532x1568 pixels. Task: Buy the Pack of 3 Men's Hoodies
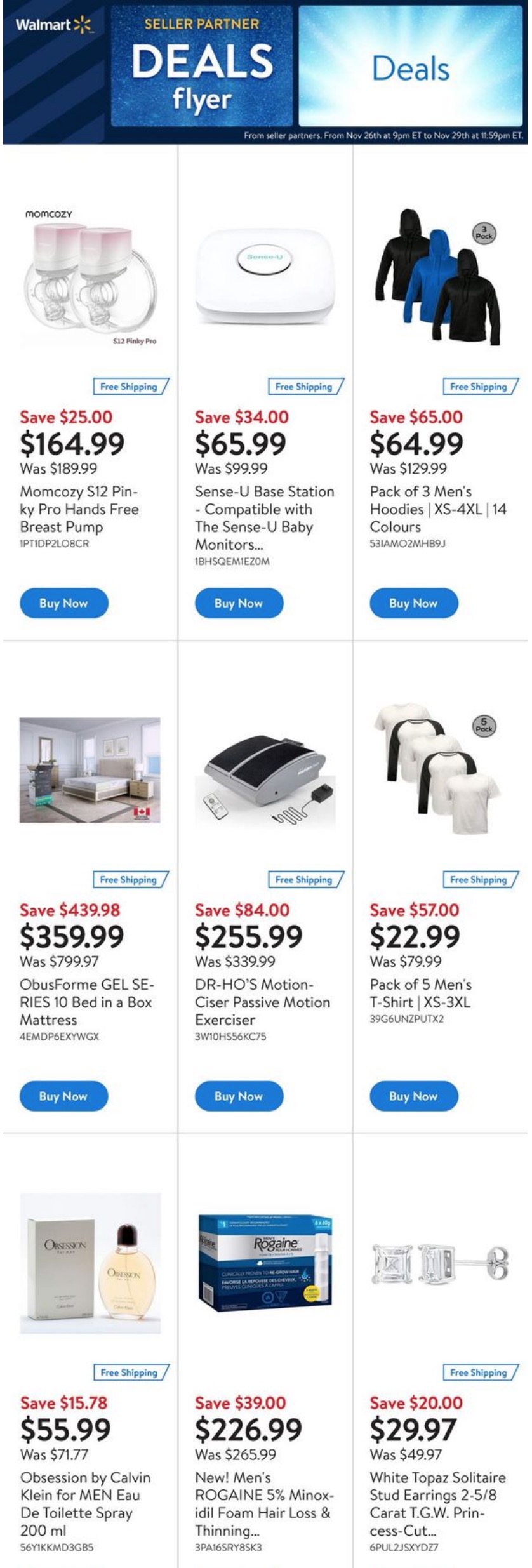point(413,603)
